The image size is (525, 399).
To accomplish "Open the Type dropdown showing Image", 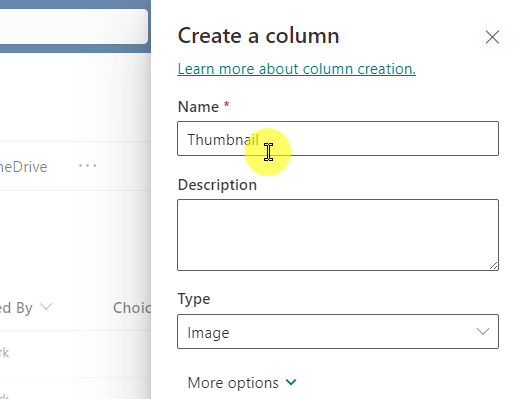I will coord(338,331).
